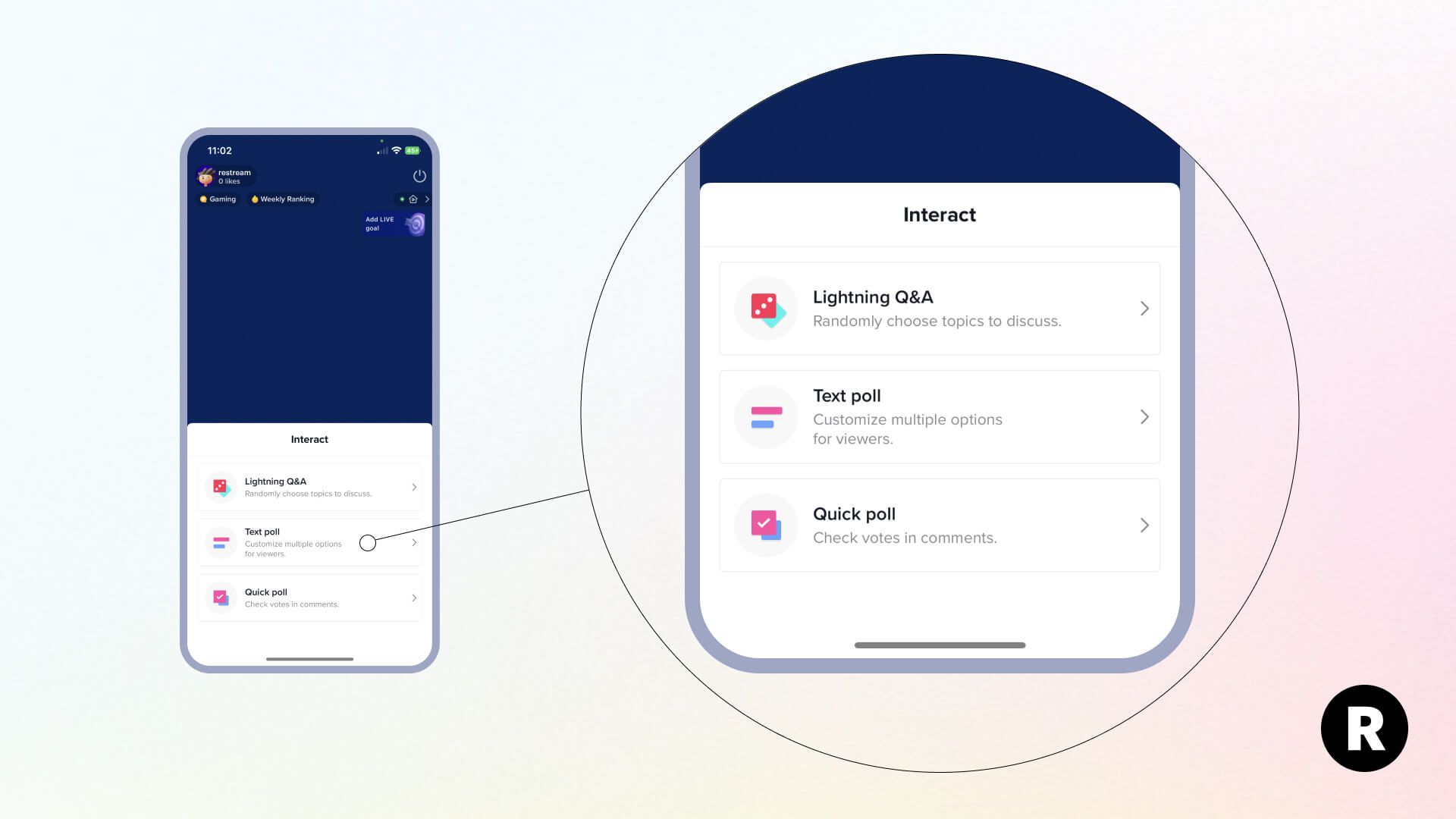Select Weekly Ranking category tag
Screen dimensions: 1456x819
pos(283,199)
